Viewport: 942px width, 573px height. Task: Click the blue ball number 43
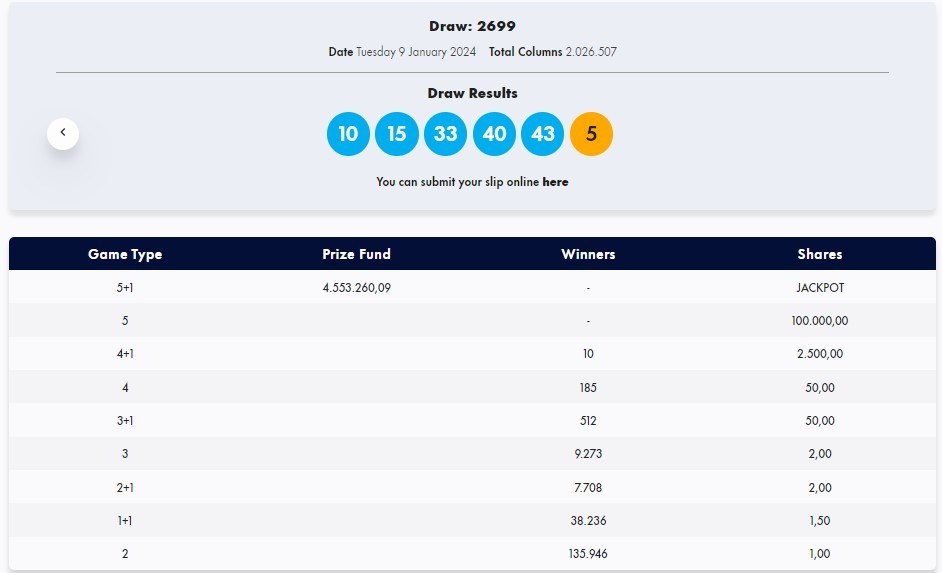543,134
